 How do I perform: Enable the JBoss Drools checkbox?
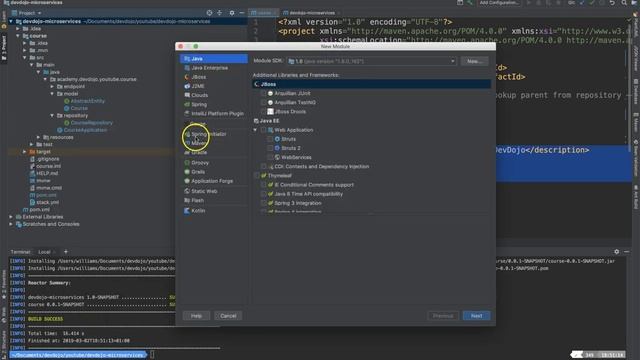(x=263, y=111)
